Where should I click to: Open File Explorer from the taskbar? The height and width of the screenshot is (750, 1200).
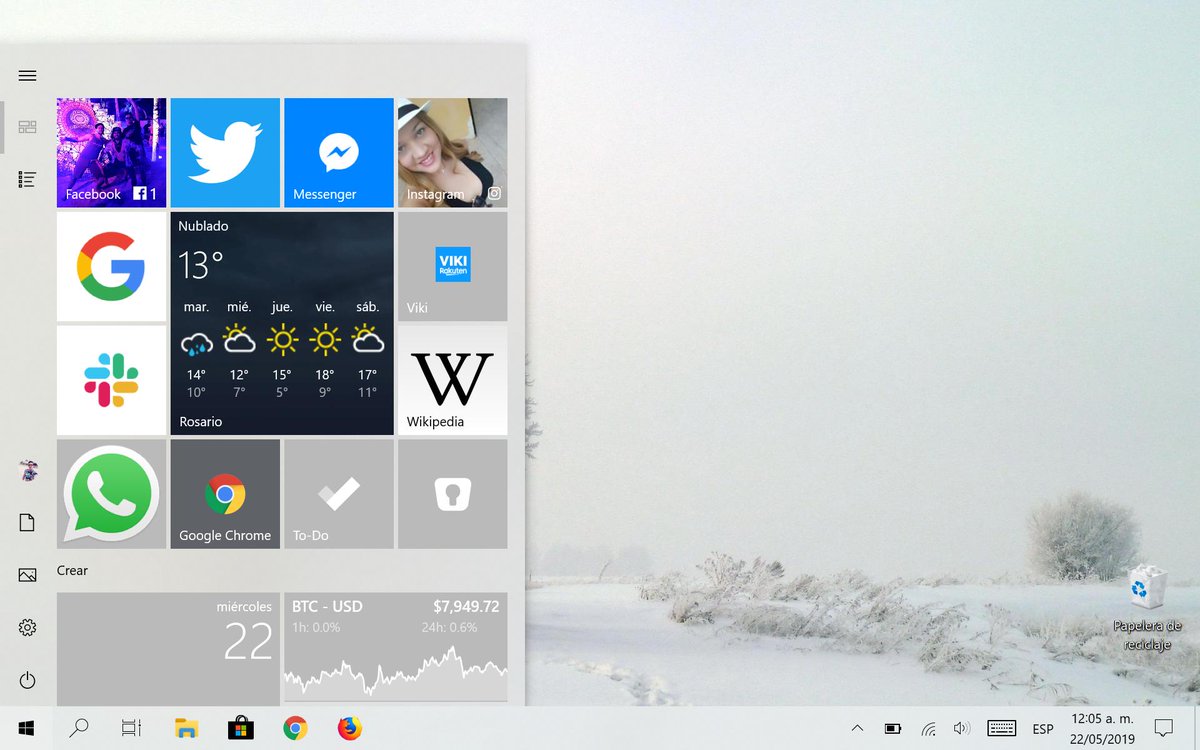coord(186,728)
